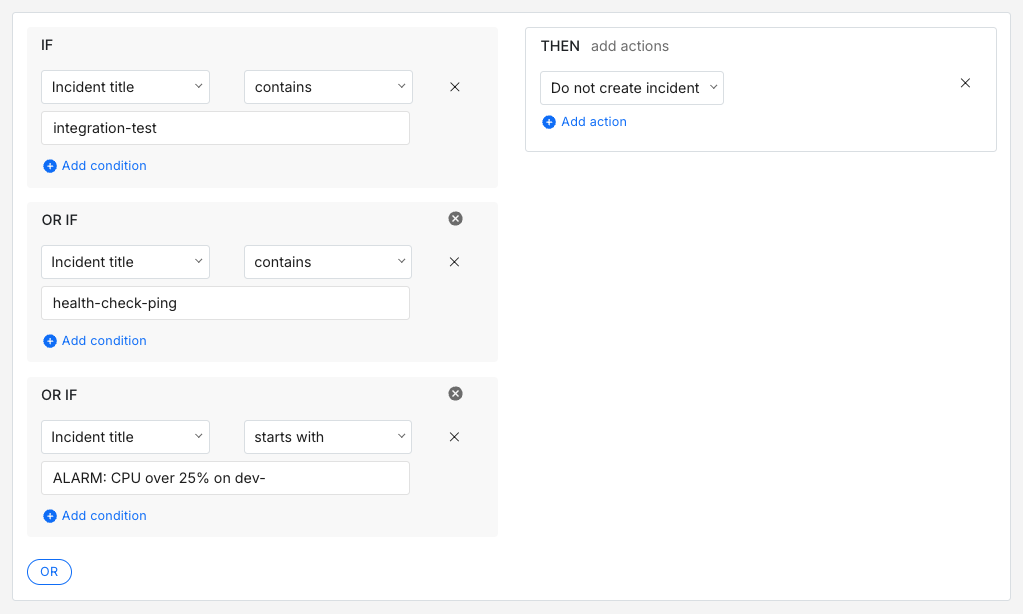The width and height of the screenshot is (1023, 614).
Task: Remove the starts-with condition row using its X
Action: pyautogui.click(x=455, y=437)
